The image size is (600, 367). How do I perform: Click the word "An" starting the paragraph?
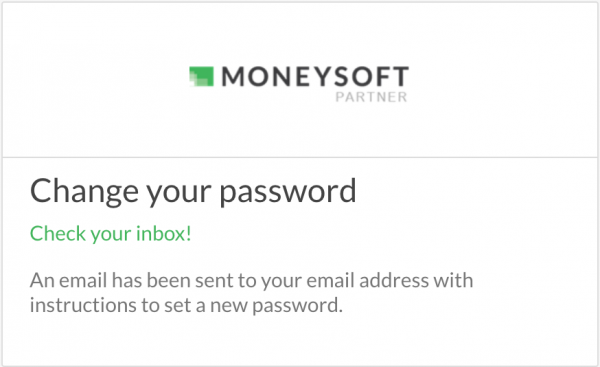pyautogui.click(x=42, y=281)
